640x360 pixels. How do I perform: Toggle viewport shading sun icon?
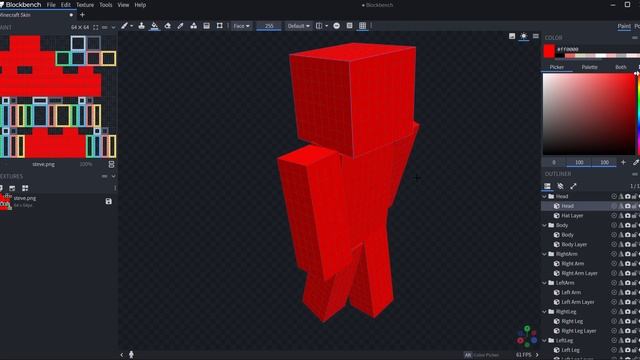click(x=524, y=36)
